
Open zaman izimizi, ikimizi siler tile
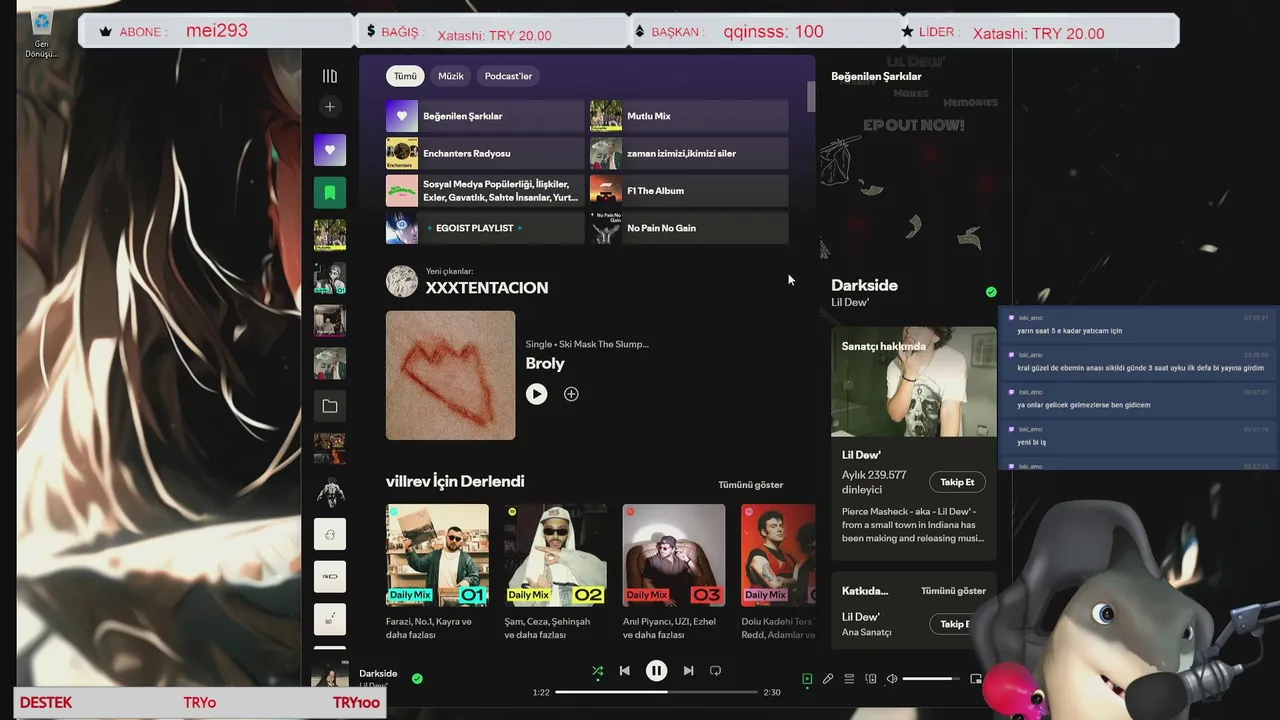pyautogui.click(x=689, y=153)
